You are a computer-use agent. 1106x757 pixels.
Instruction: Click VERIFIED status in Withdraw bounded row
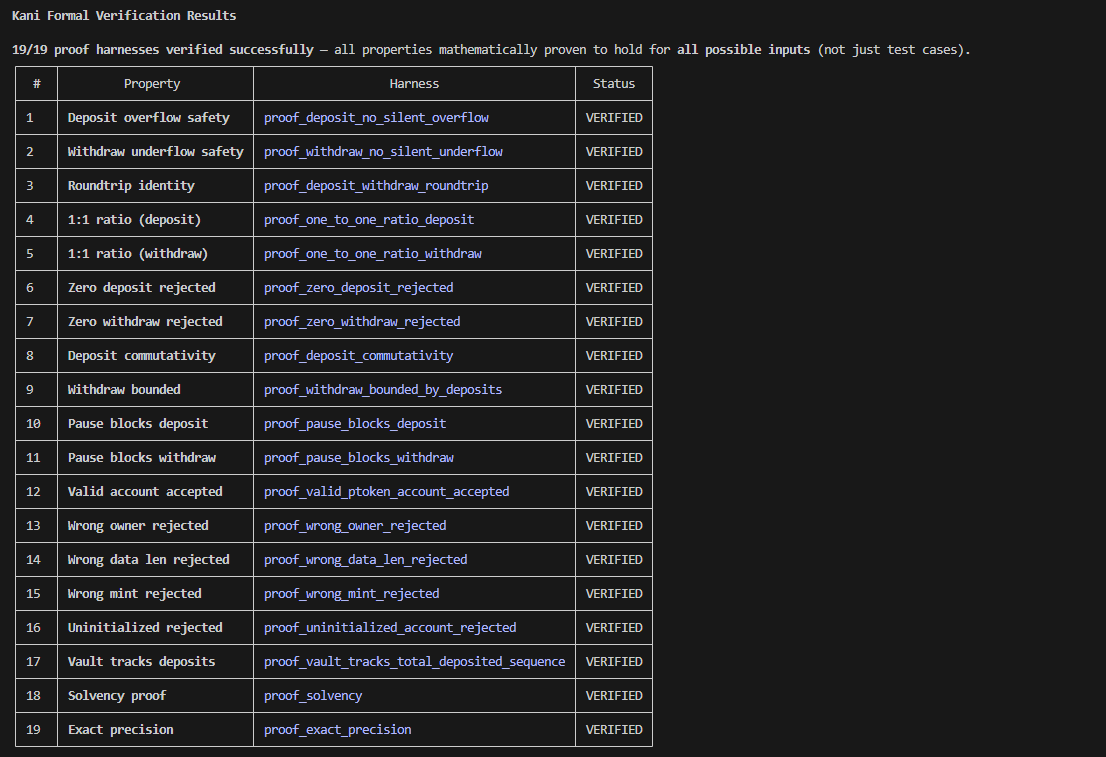(x=614, y=389)
